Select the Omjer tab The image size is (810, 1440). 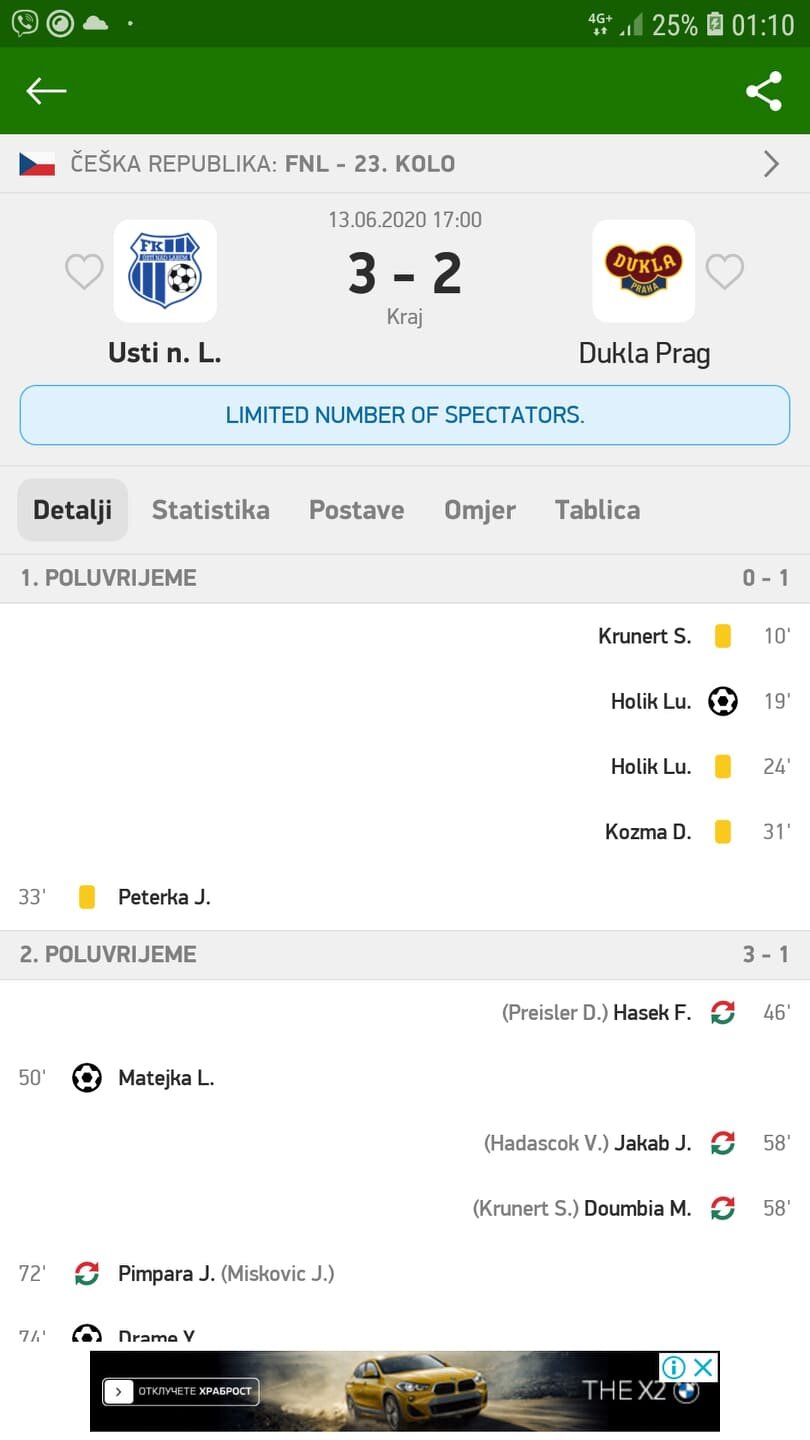coord(480,510)
